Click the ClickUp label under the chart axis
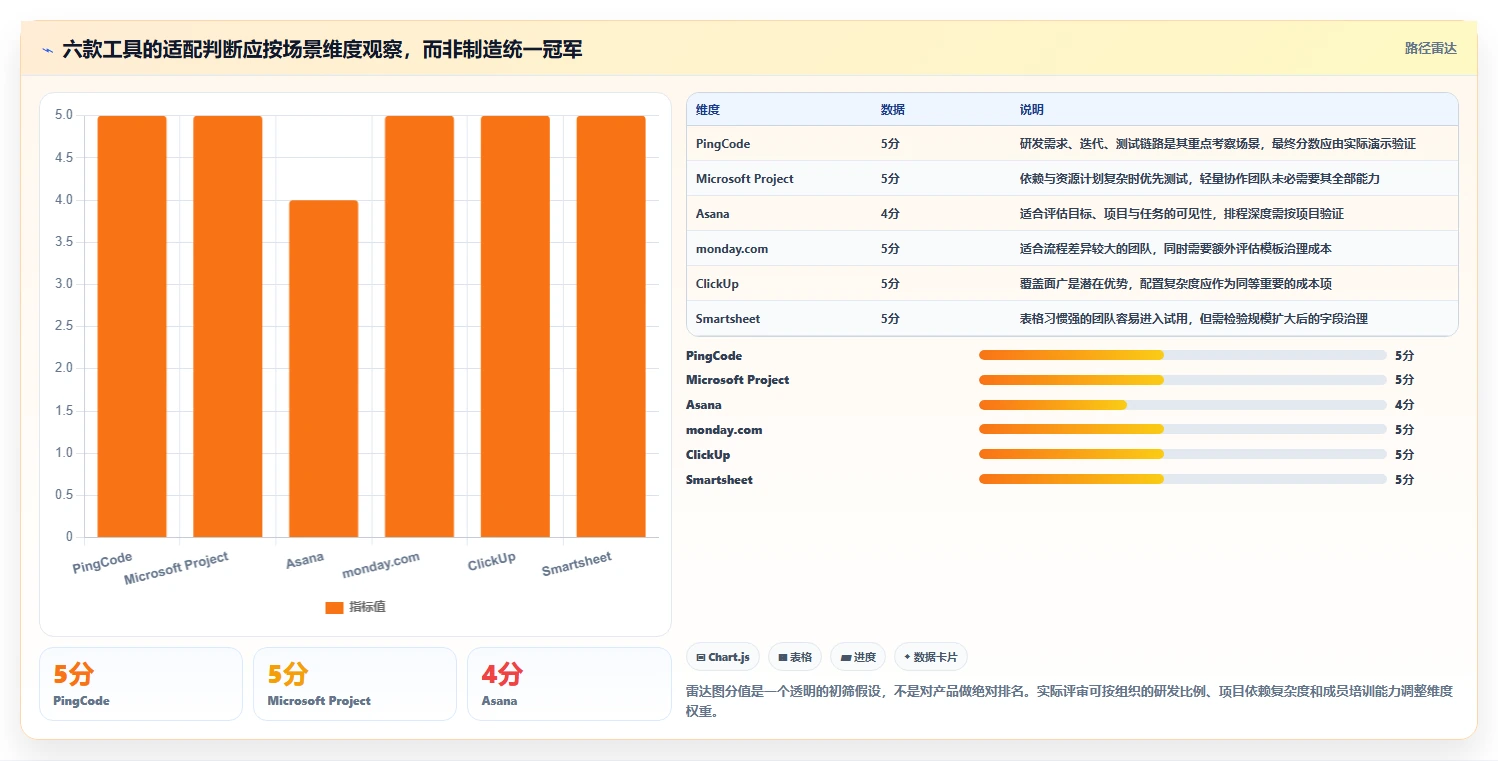 pyautogui.click(x=492, y=562)
